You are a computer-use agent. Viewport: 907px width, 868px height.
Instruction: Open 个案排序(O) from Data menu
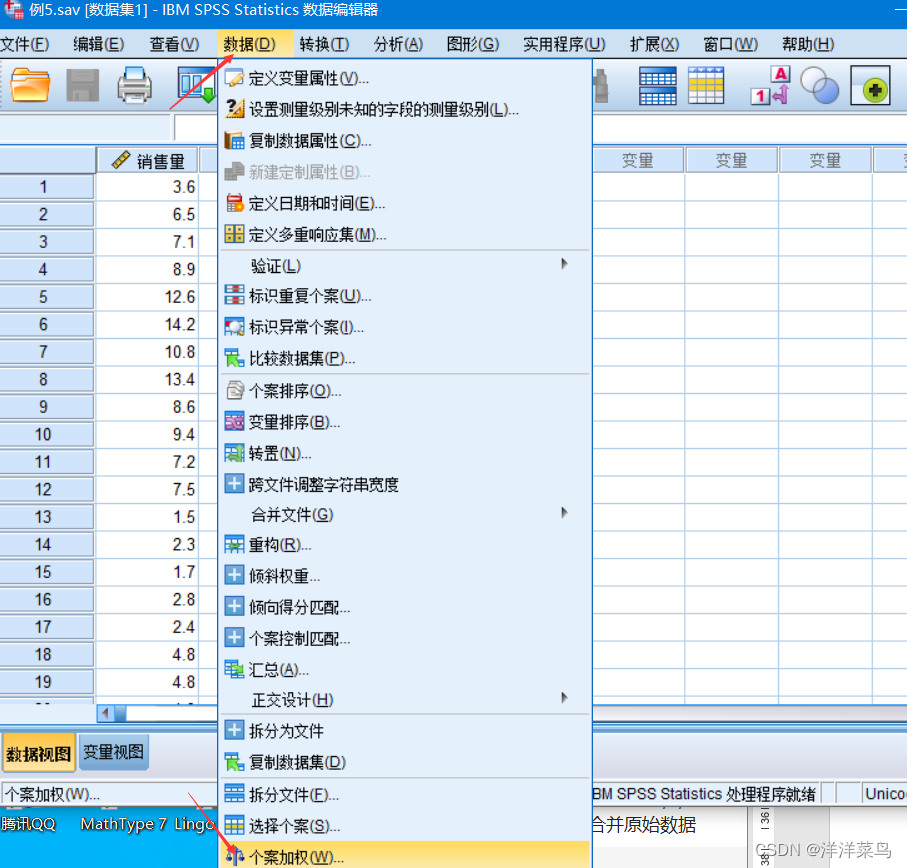(x=405, y=391)
